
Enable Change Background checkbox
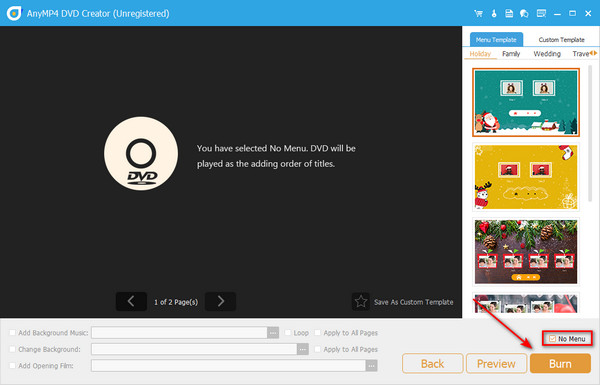click(13, 349)
